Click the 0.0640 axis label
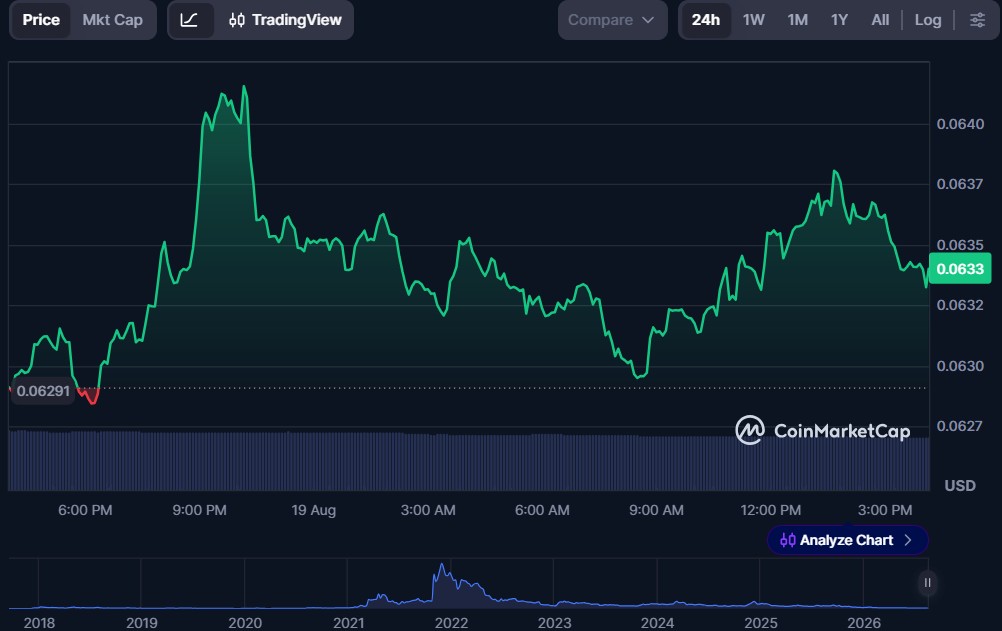This screenshot has width=1002, height=631. (960, 124)
